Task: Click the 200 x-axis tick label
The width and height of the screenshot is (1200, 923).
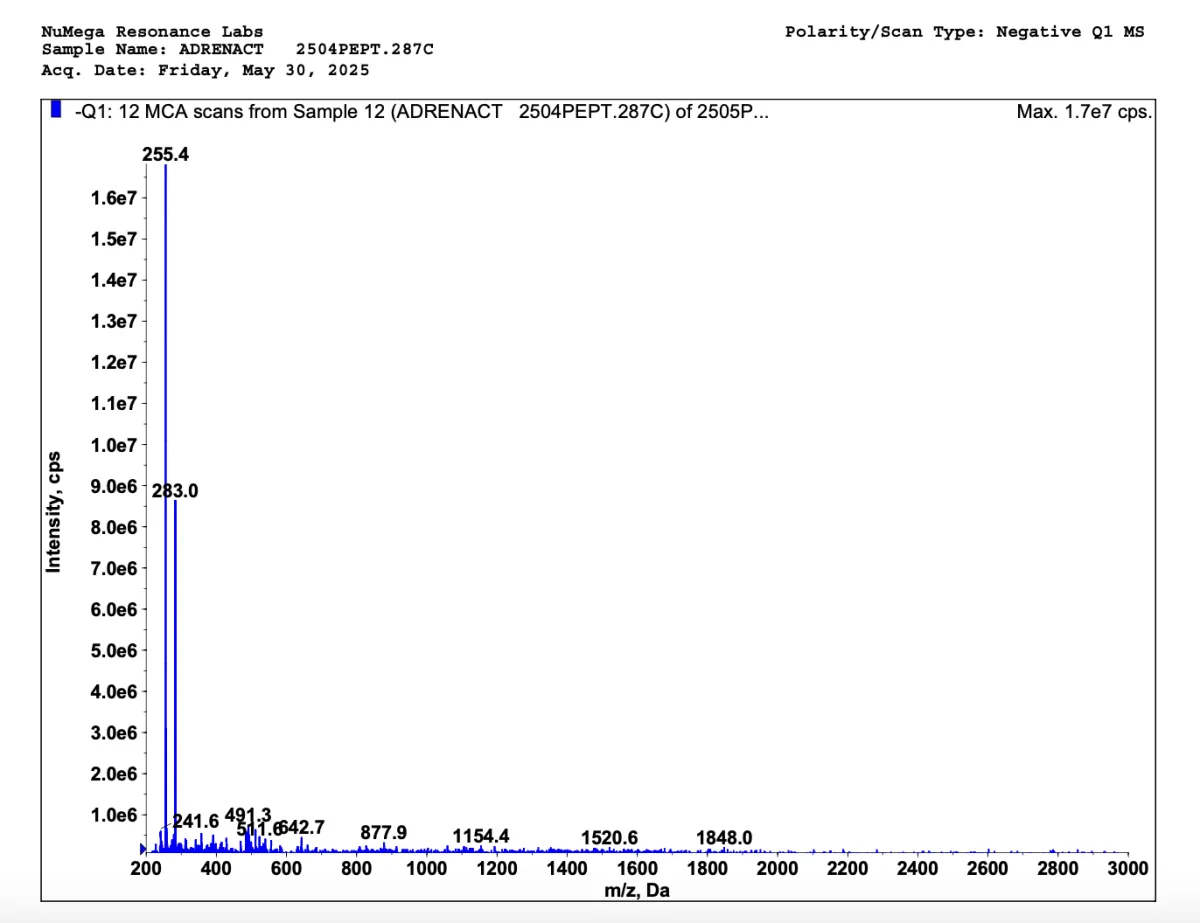Action: [x=146, y=868]
